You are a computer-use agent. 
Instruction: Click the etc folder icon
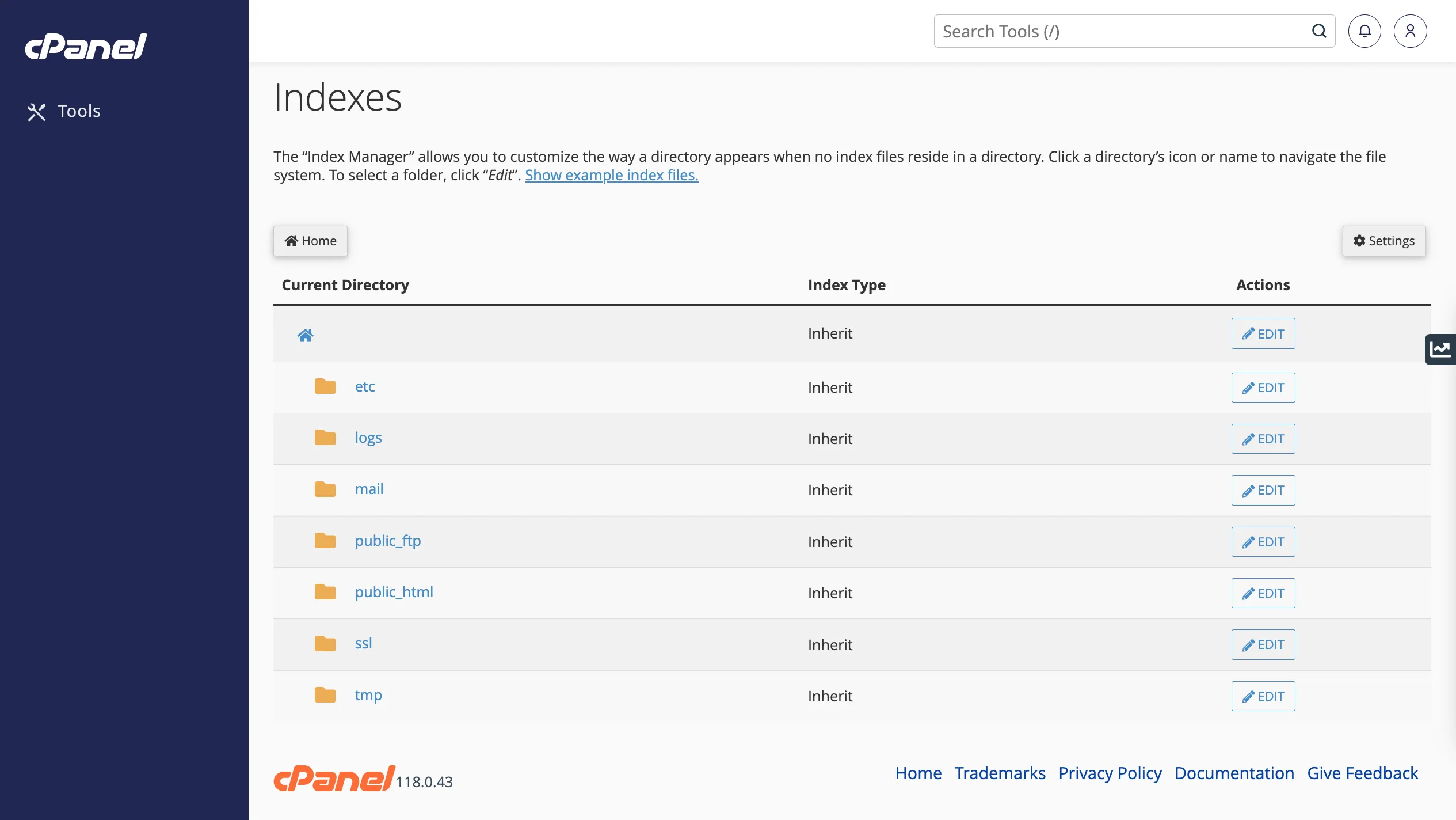coord(325,386)
